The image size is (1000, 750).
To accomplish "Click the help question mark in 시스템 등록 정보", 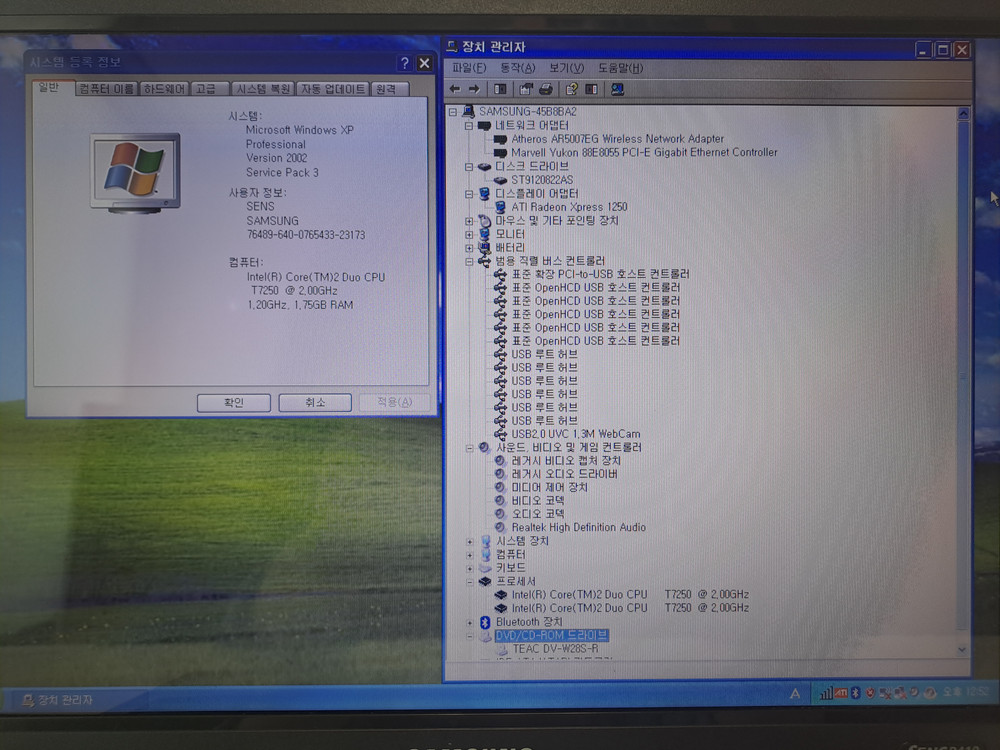I will [x=404, y=63].
